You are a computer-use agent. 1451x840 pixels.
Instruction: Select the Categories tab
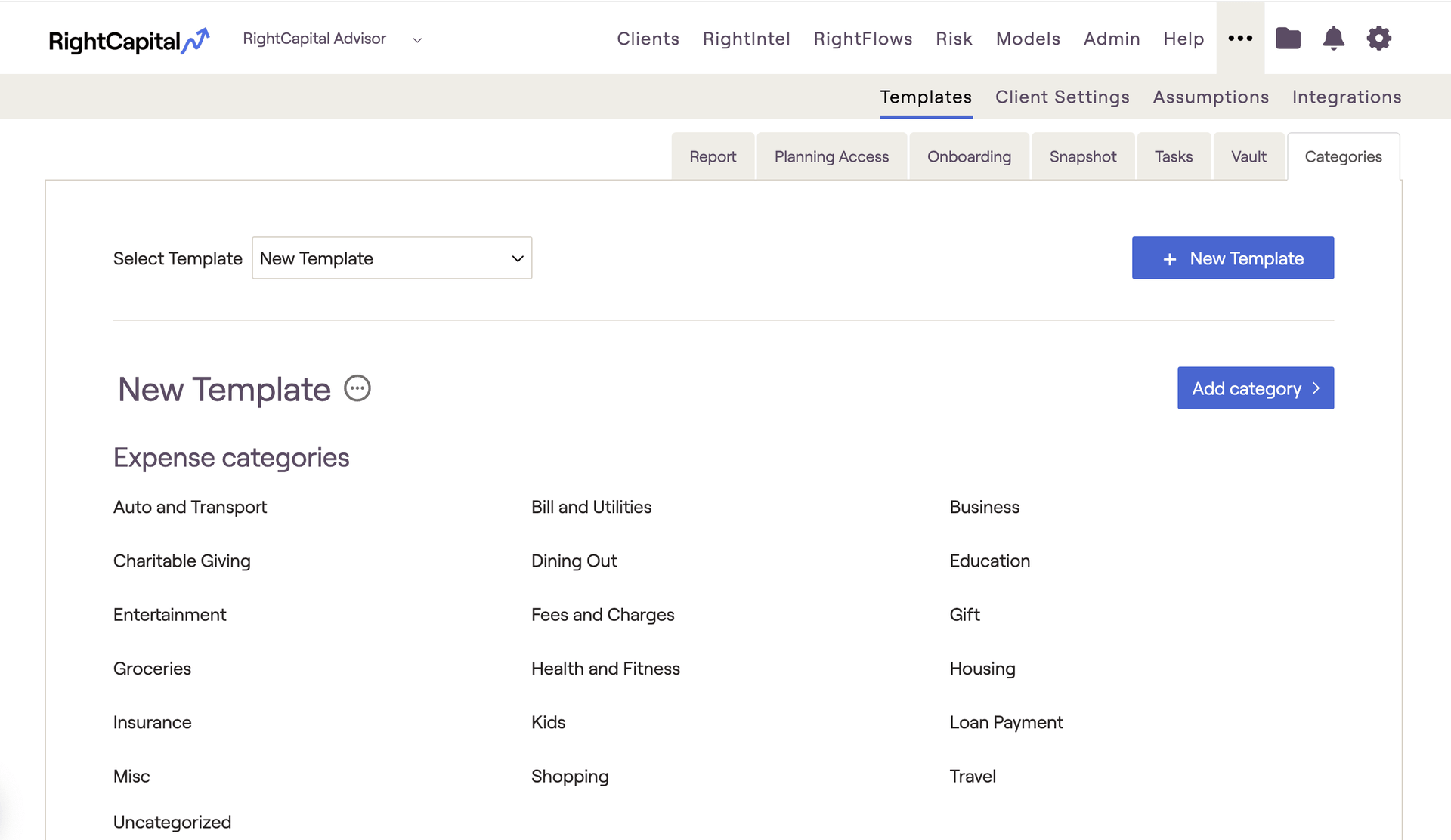pyautogui.click(x=1343, y=156)
